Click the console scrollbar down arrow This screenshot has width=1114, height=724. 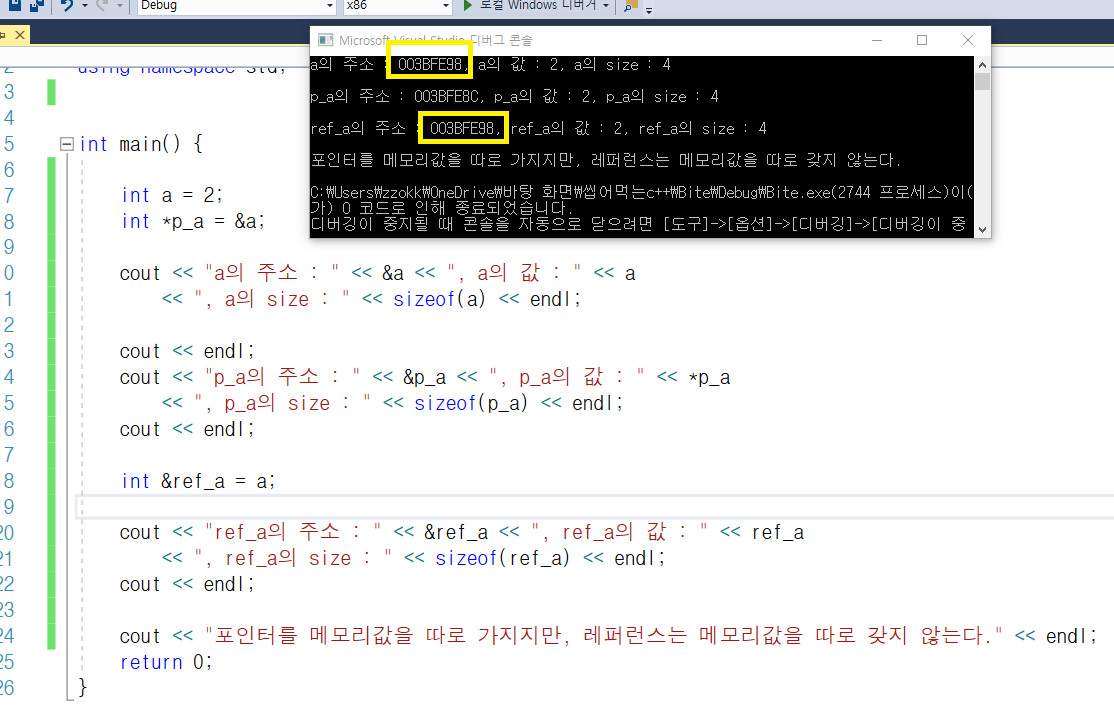(x=983, y=229)
